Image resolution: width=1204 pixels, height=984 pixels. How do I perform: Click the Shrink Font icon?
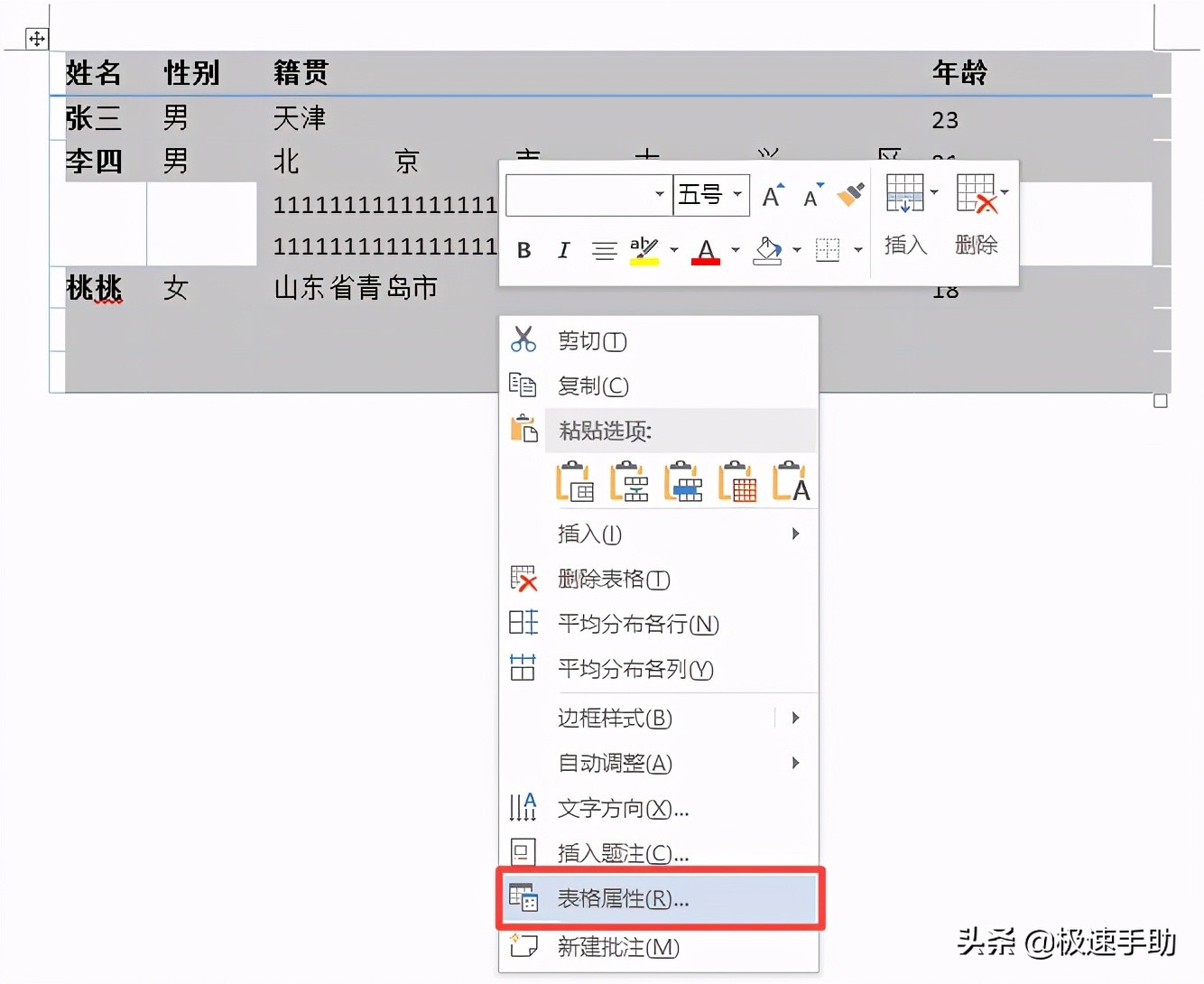(x=810, y=196)
